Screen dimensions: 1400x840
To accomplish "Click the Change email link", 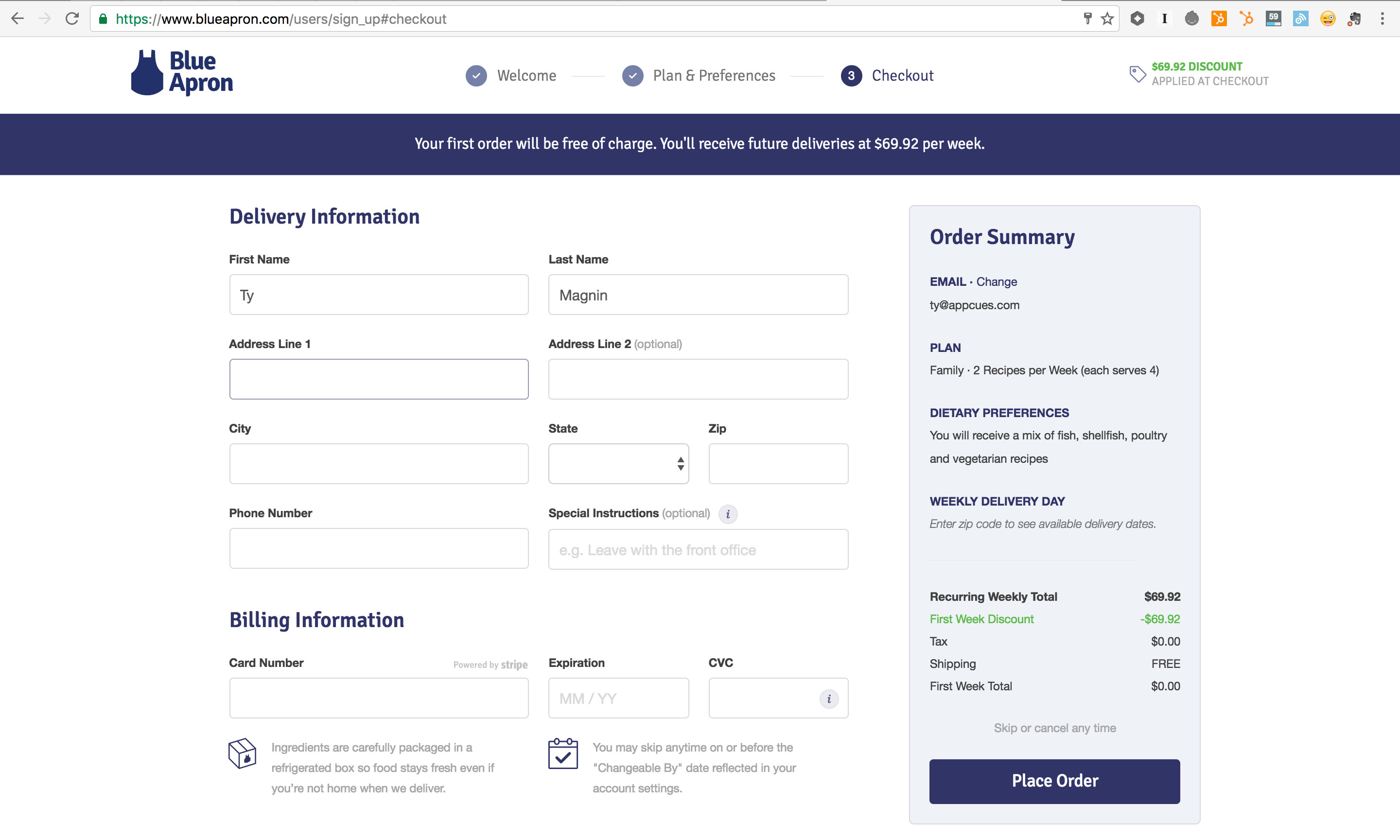I will coord(997,282).
